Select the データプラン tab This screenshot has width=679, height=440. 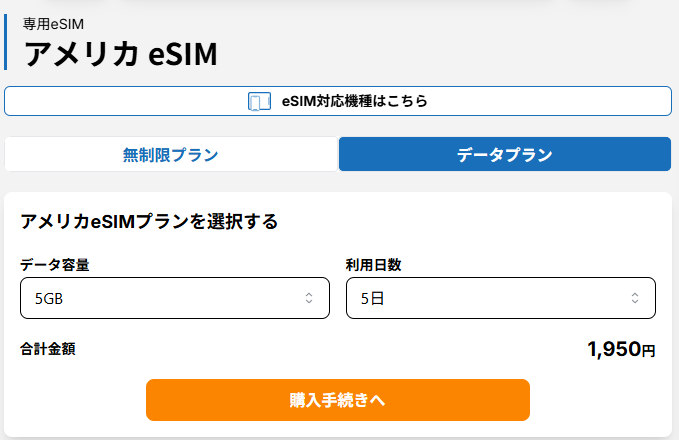click(x=504, y=154)
